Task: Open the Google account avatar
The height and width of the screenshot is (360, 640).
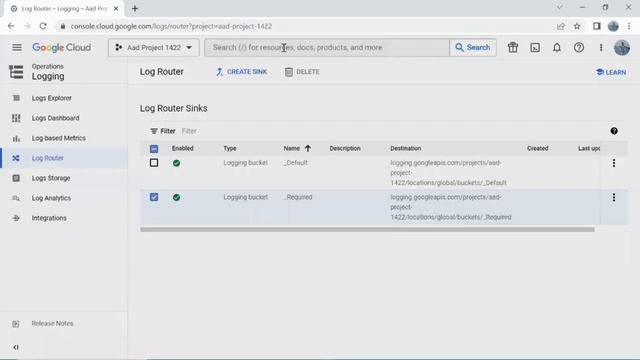Action: (x=622, y=47)
